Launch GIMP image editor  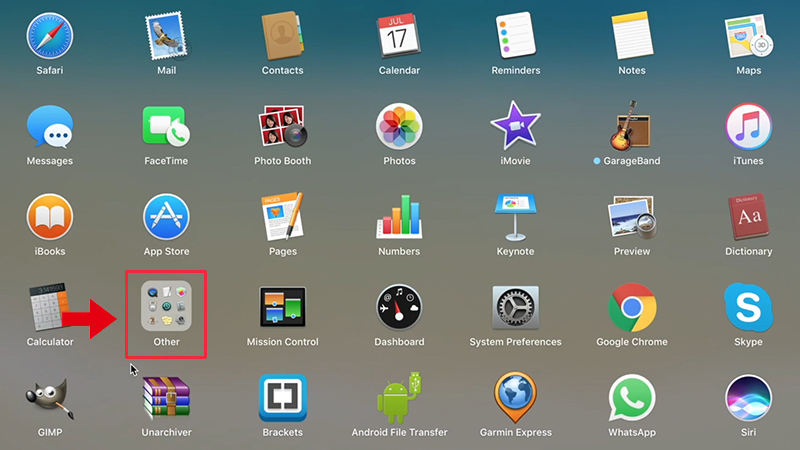click(49, 398)
